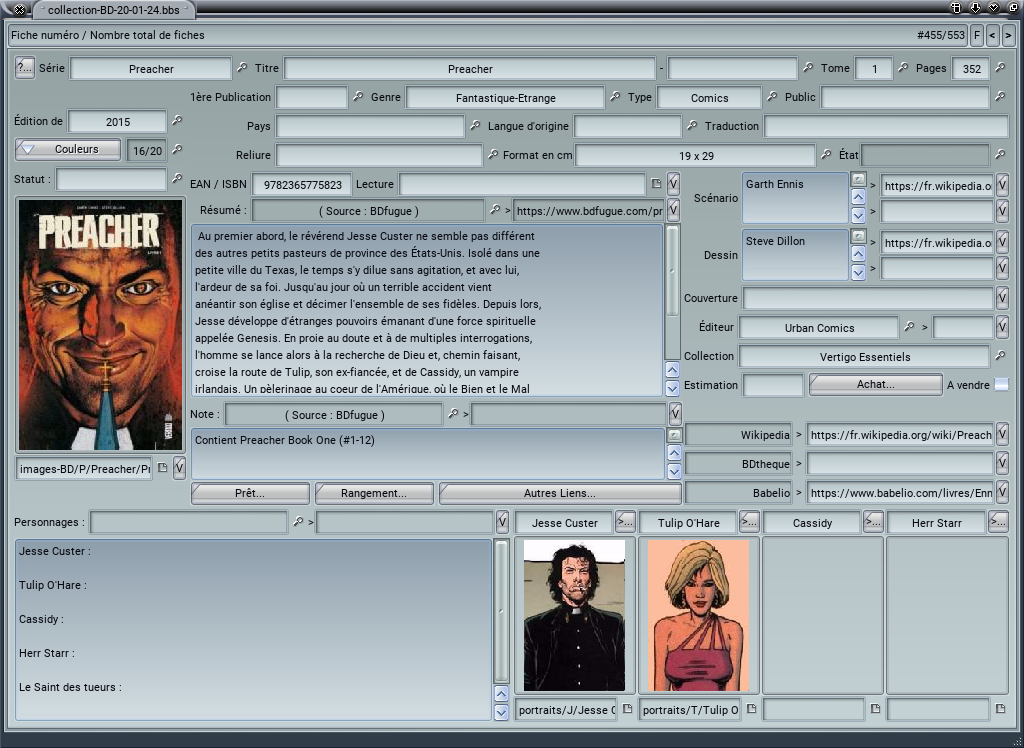Click the magnifier after the Personnages field

(298, 521)
